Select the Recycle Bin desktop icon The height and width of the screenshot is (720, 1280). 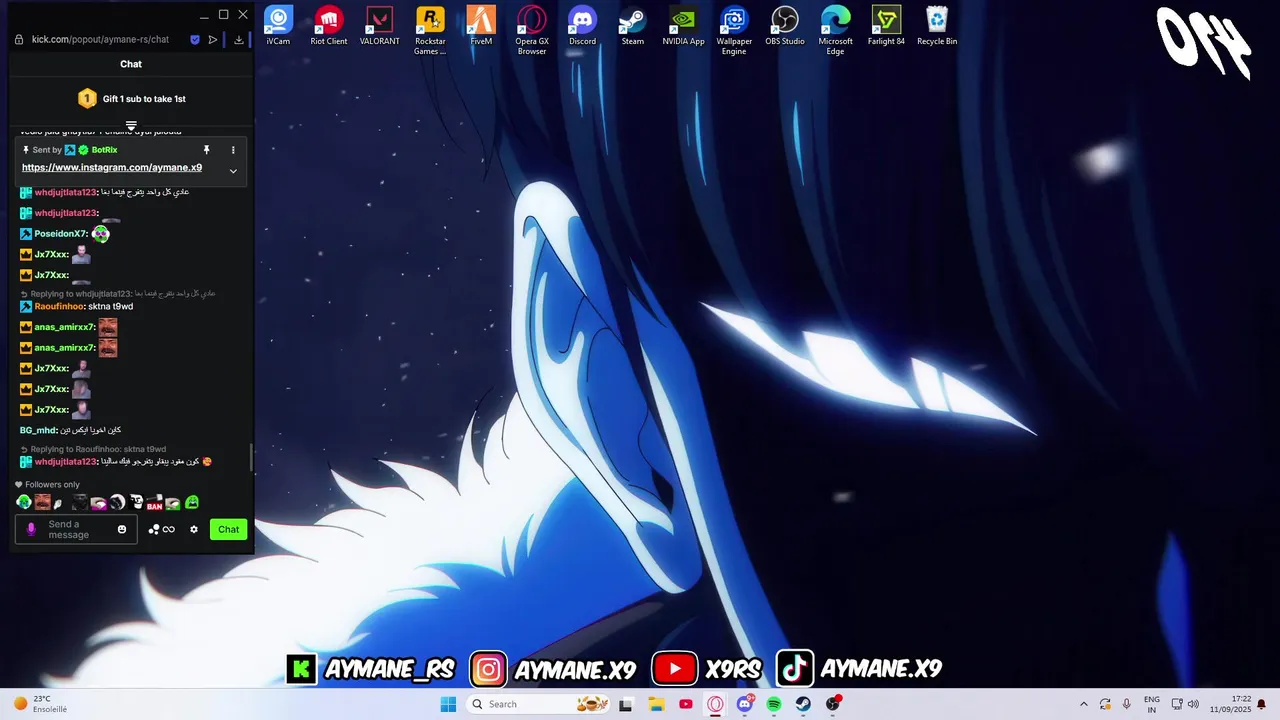(937, 26)
